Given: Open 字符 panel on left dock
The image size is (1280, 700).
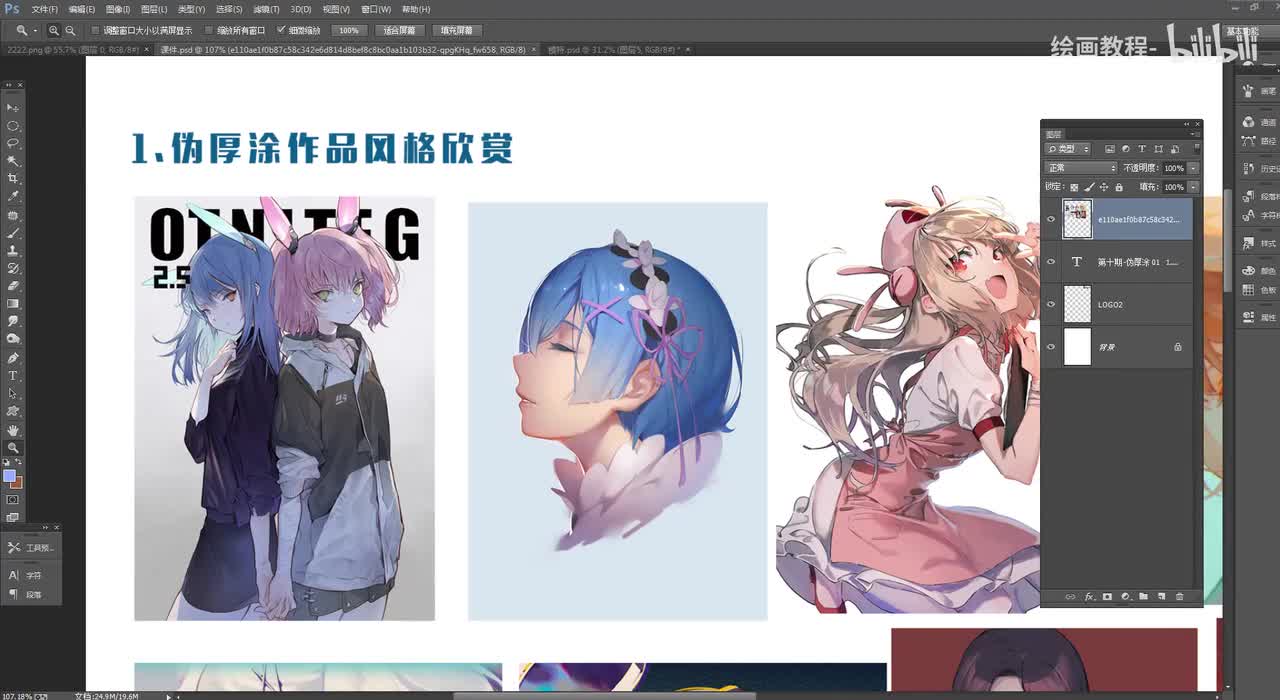Looking at the screenshot, I should [25, 575].
